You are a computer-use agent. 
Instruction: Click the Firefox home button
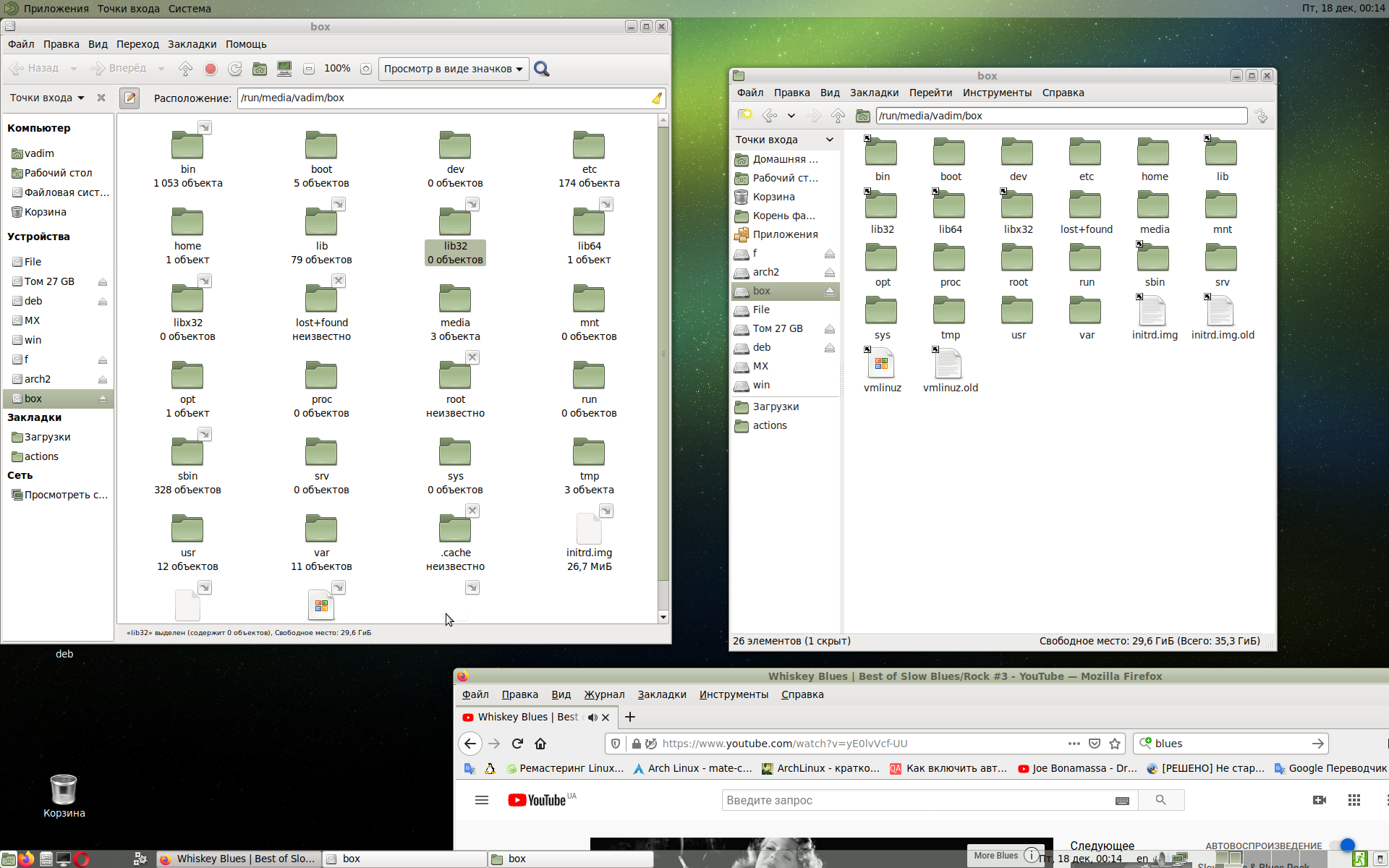540,744
